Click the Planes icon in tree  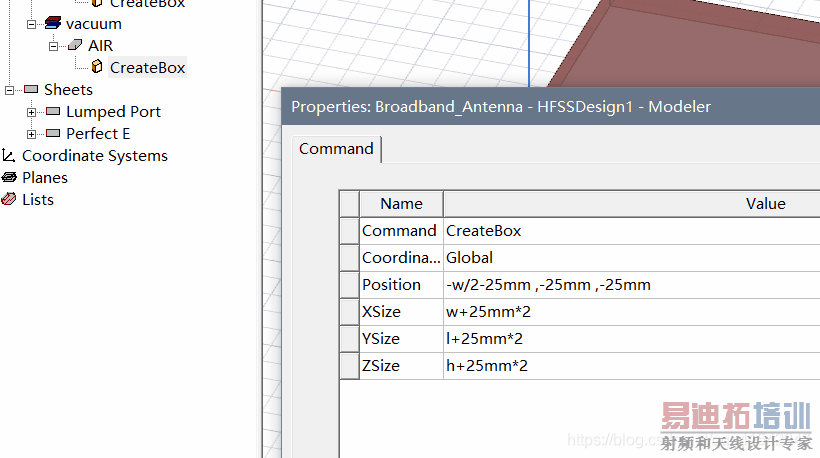click(x=9, y=177)
